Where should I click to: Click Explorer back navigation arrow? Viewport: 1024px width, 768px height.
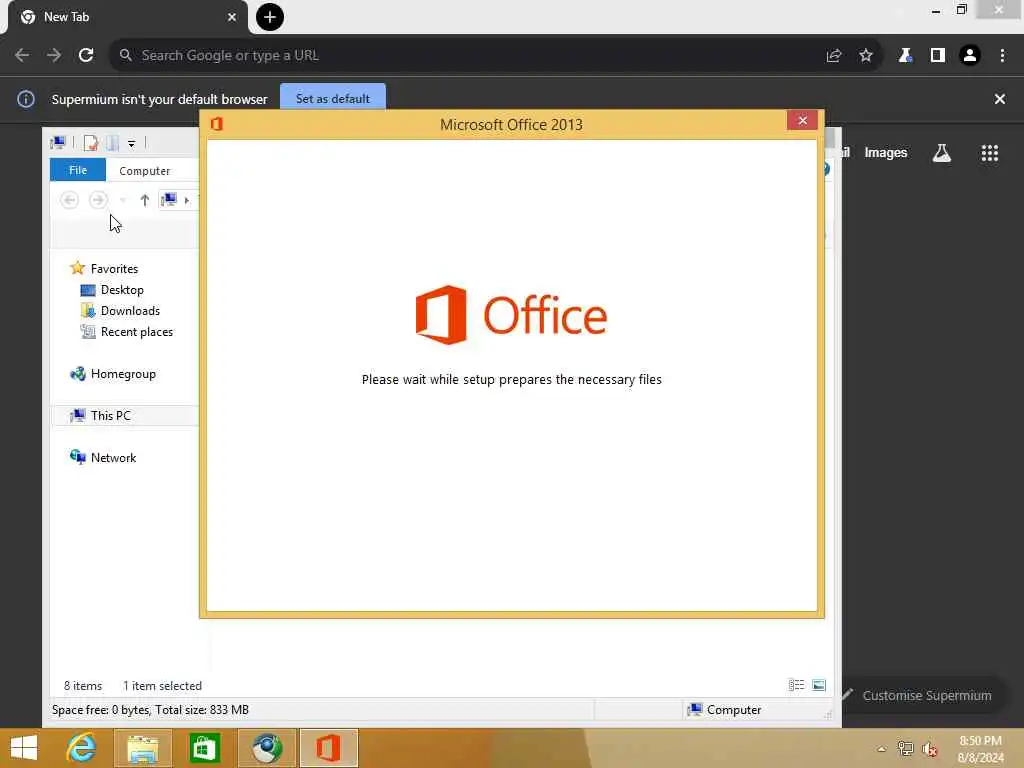(69, 200)
